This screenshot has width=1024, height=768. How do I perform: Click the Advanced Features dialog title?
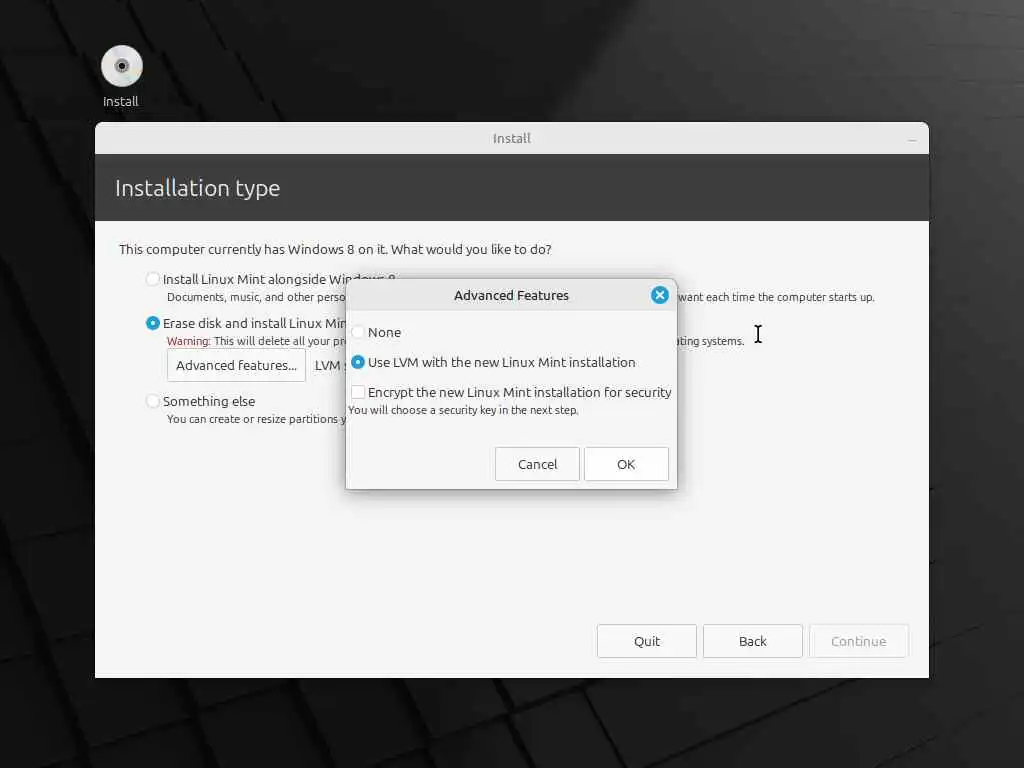tap(511, 295)
